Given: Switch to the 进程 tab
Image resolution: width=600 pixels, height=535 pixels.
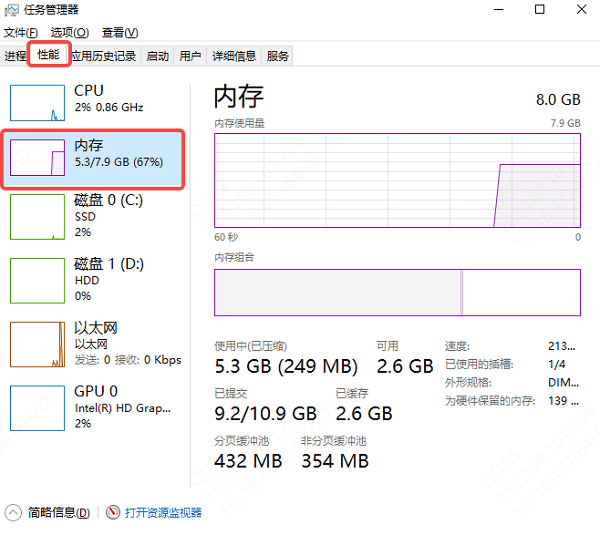Looking at the screenshot, I should pos(16,56).
